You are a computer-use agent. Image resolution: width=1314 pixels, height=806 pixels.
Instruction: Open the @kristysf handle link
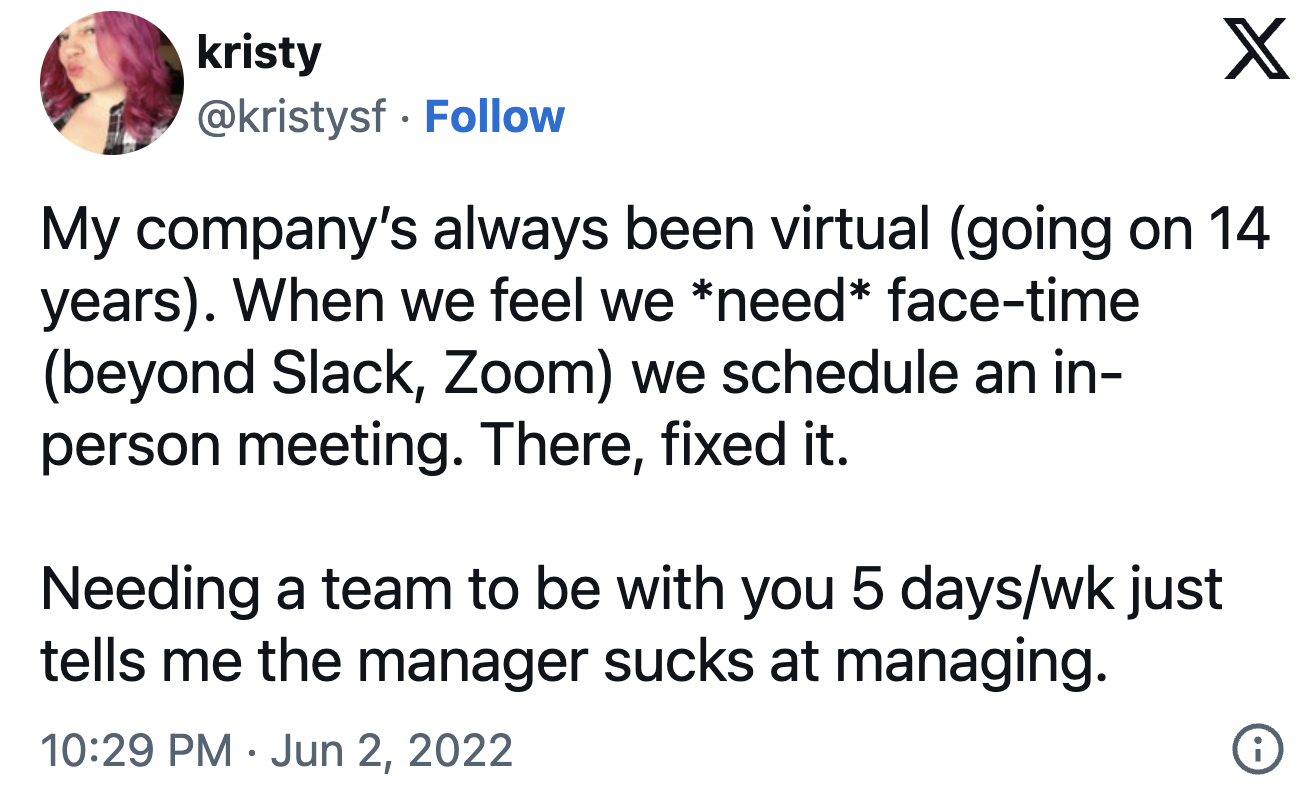(x=292, y=117)
